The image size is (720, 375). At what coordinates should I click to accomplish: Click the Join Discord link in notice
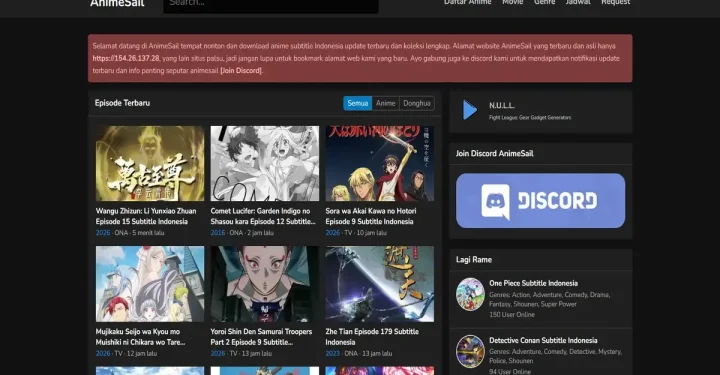[x=241, y=71]
